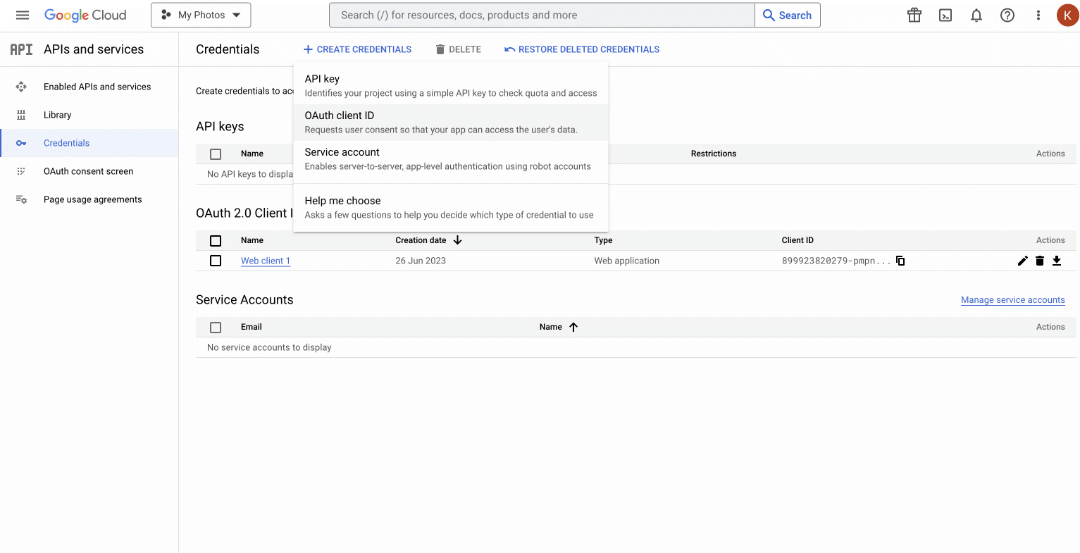Click the Web application type cell
The width and height of the screenshot is (1080, 553).
pos(627,261)
